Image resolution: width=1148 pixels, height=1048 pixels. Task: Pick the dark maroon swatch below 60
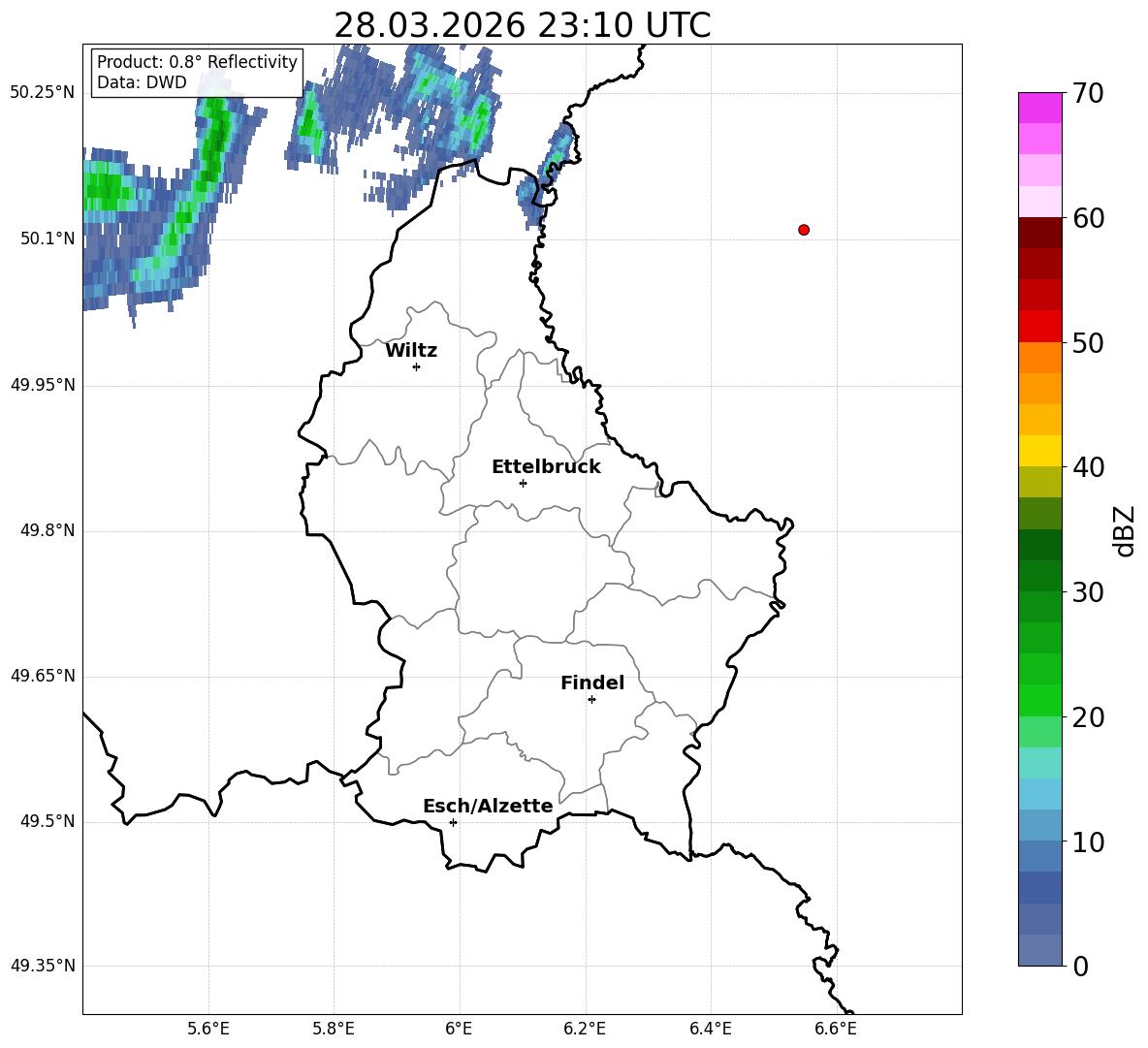[x=1040, y=233]
